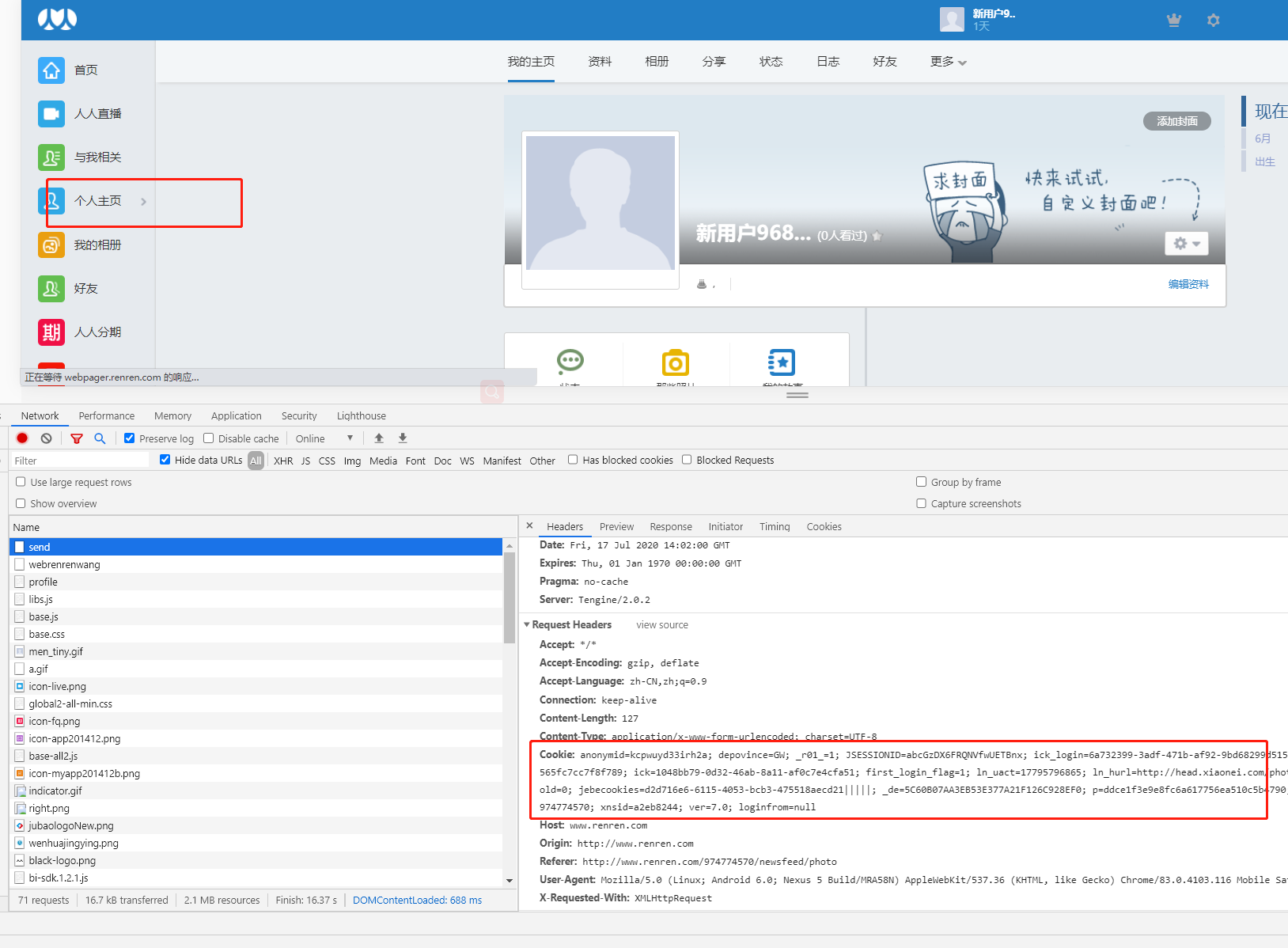Expand 个人主页 sidebar chevron

click(143, 202)
